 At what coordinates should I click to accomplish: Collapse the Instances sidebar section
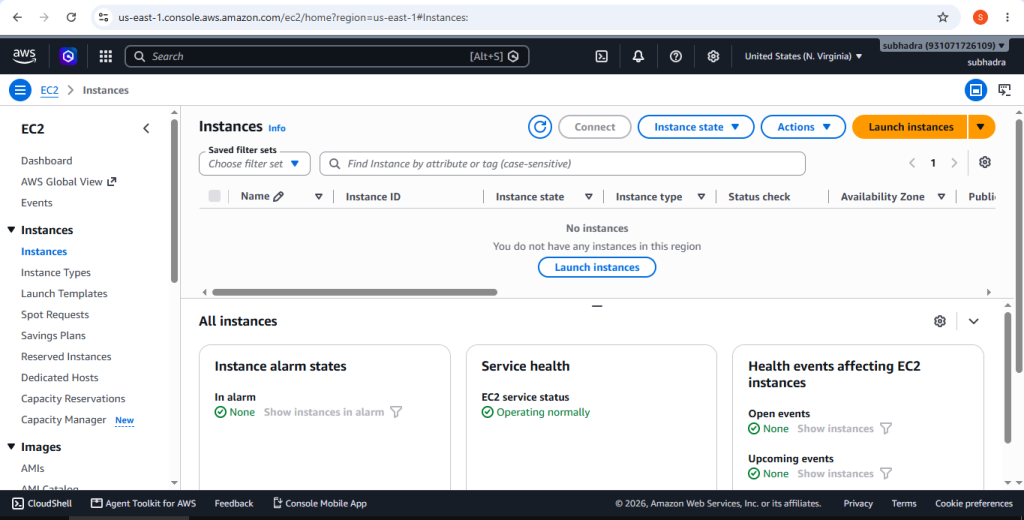click(x=11, y=230)
